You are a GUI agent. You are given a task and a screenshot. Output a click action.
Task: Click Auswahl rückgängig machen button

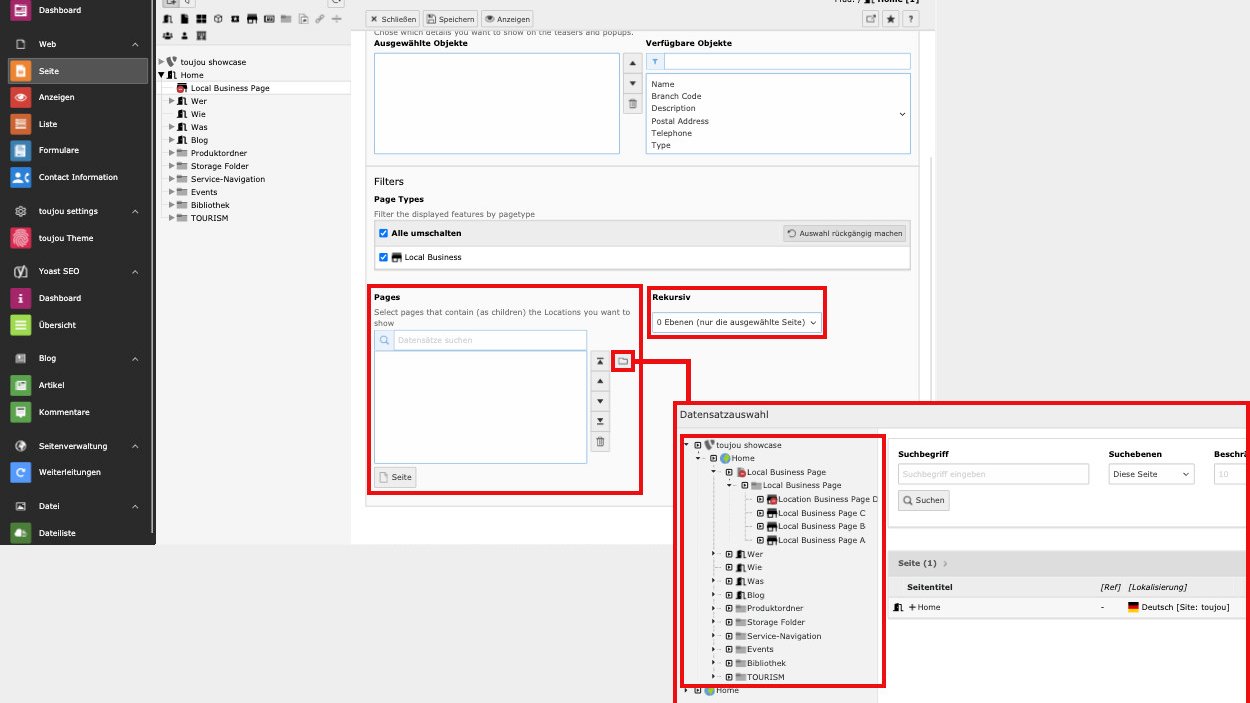coord(844,233)
